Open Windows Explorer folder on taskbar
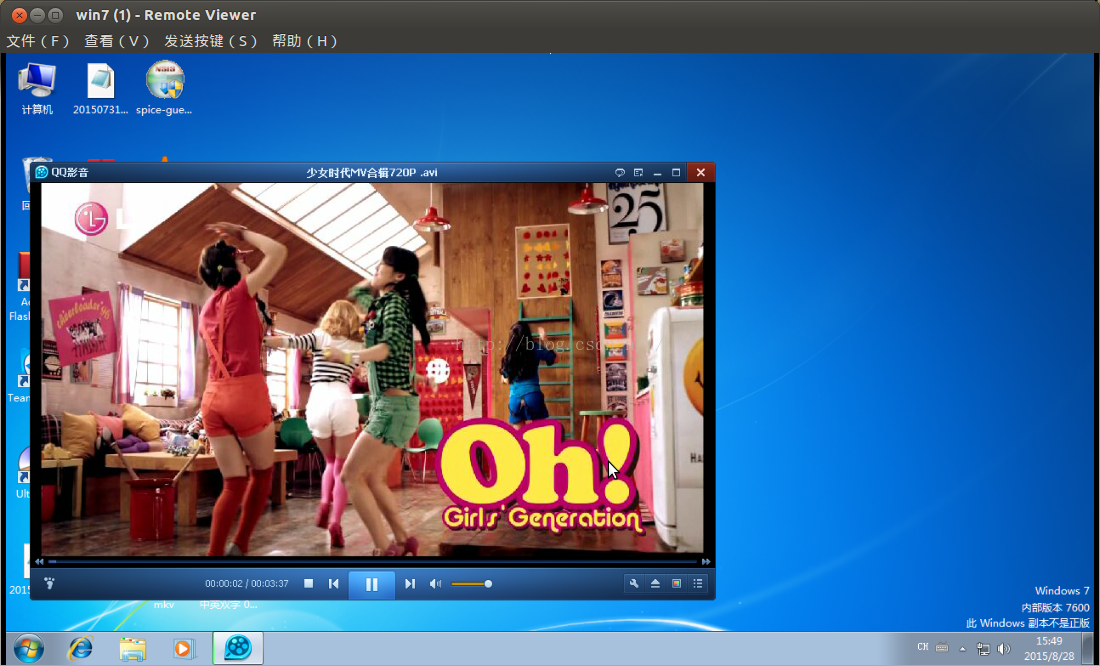Image resolution: width=1100 pixels, height=666 pixels. [x=132, y=648]
